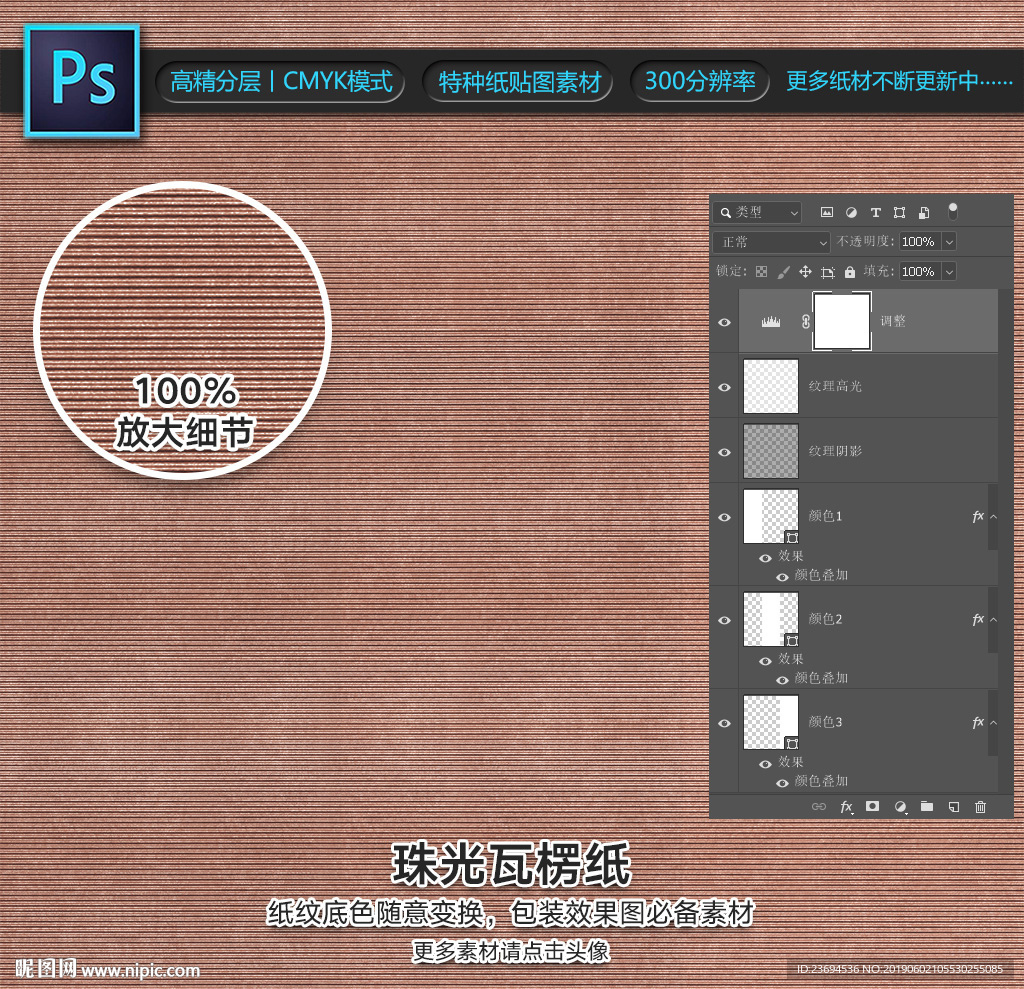Viewport: 1024px width, 989px height.
Task: Toggle 效果 visibility under 颜色3
Action: (765, 764)
